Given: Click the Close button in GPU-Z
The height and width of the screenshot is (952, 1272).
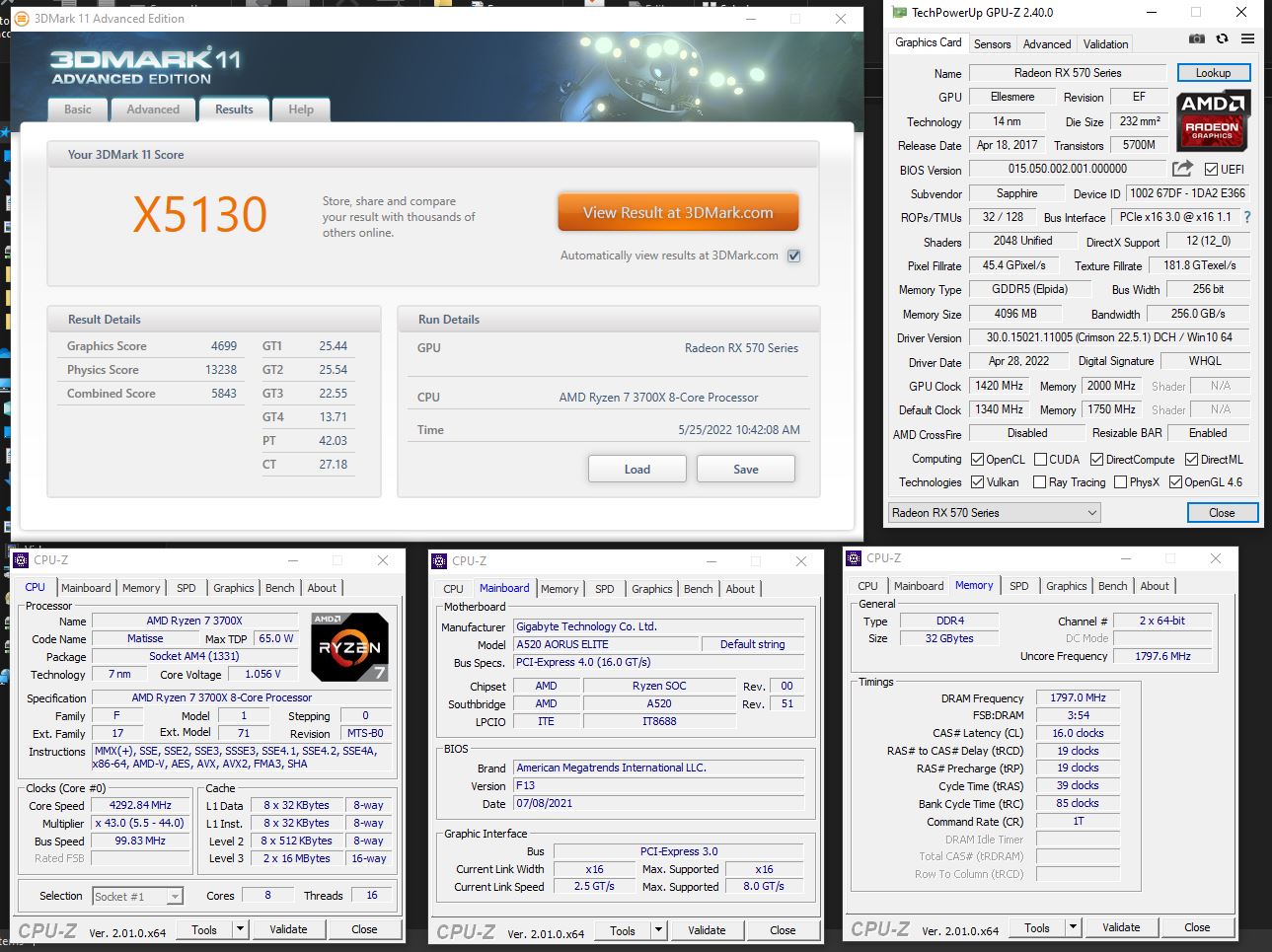Looking at the screenshot, I should [1222, 513].
